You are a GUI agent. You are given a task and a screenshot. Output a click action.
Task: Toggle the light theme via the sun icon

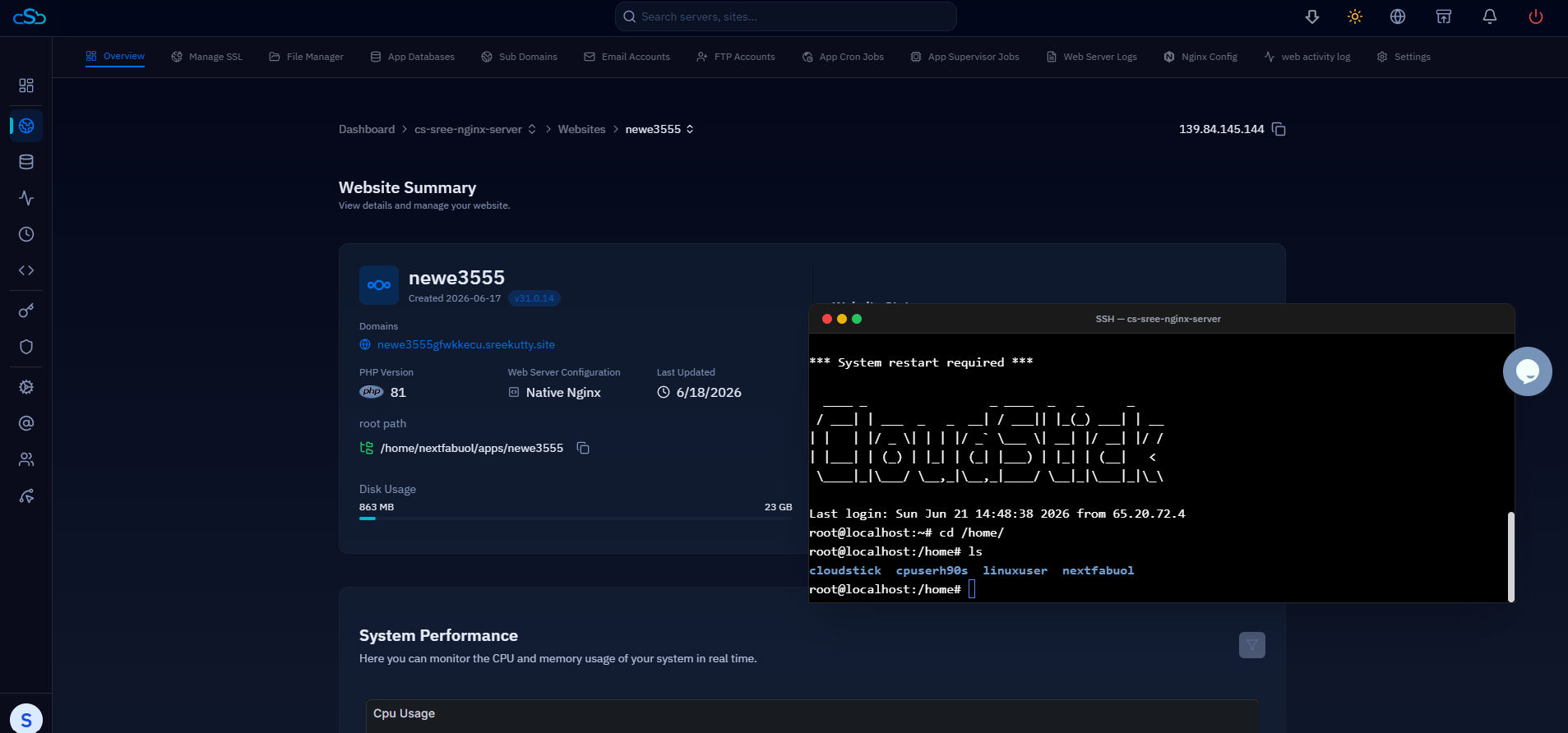tap(1355, 16)
